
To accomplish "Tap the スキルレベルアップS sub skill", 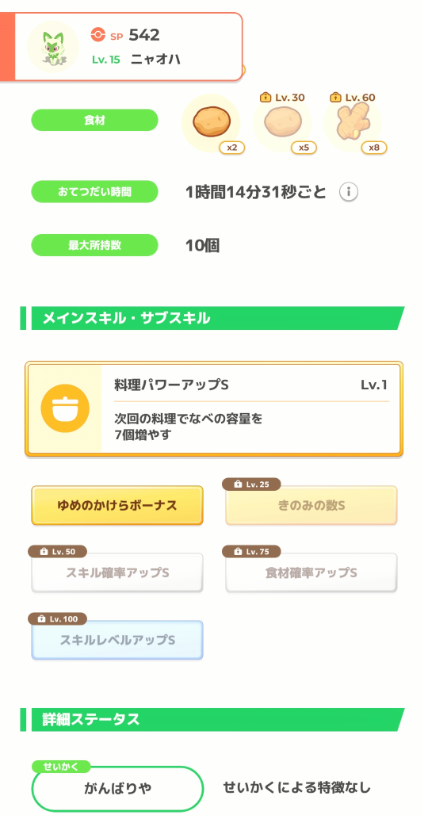I will (117, 640).
